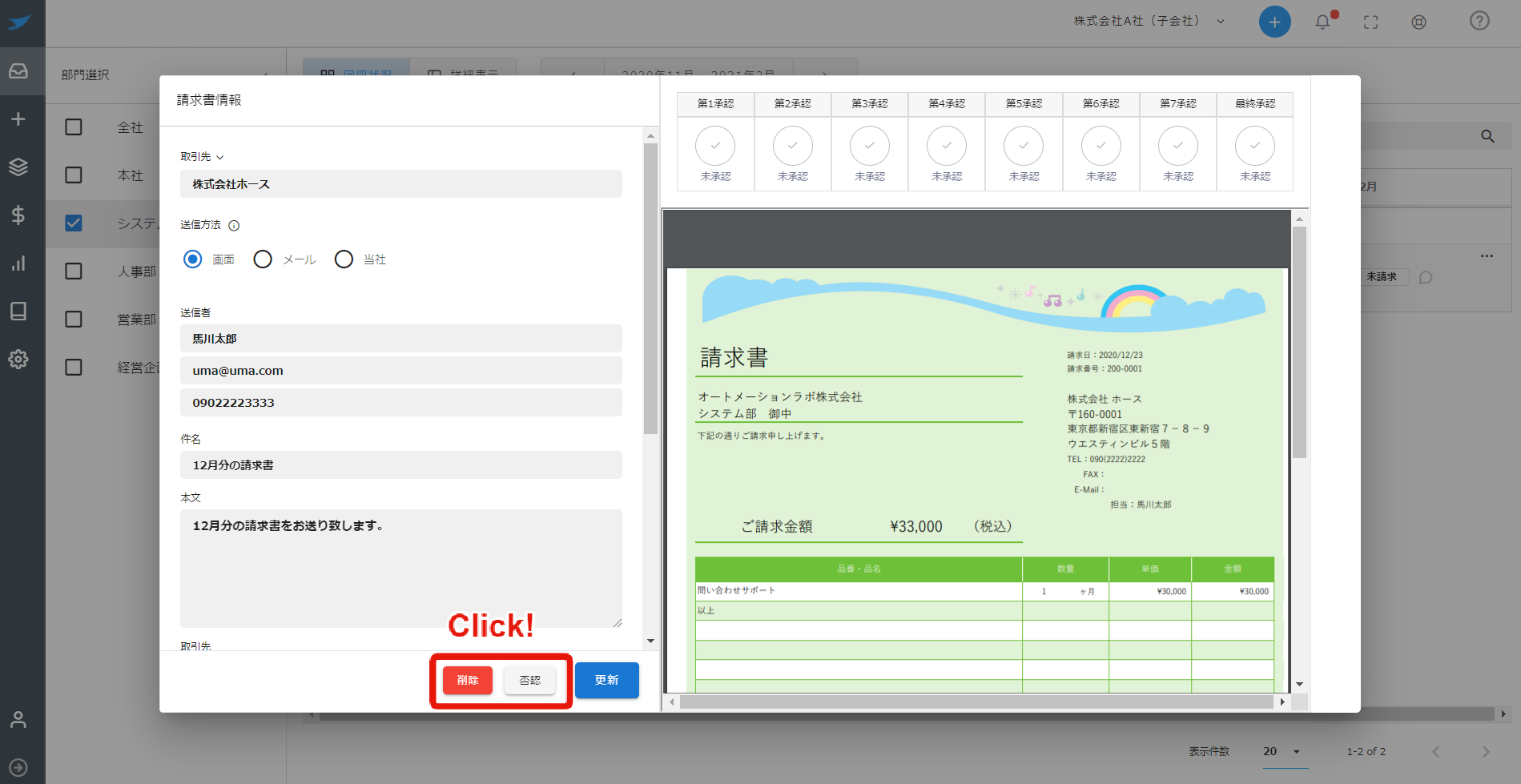The image size is (1521, 784).
Task: Click the expand sidebar arrow icon
Action: point(18,767)
